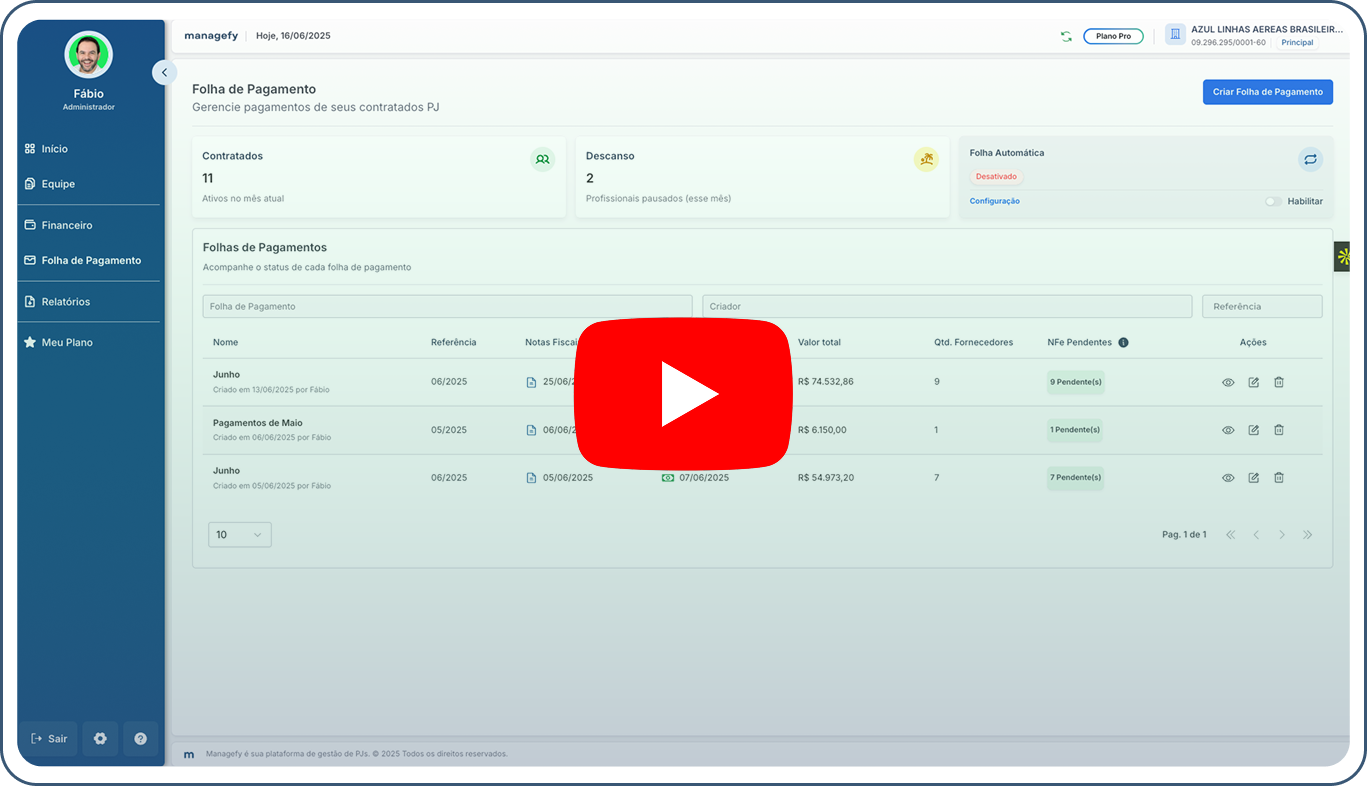This screenshot has width=1367, height=786.
Task: Open the rows-per-page dropdown showing 10
Action: [x=239, y=534]
